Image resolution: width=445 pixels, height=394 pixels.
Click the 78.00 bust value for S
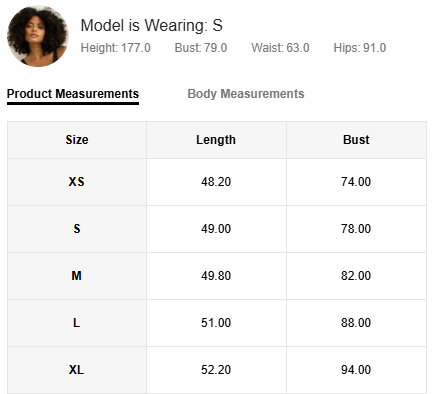(356, 229)
